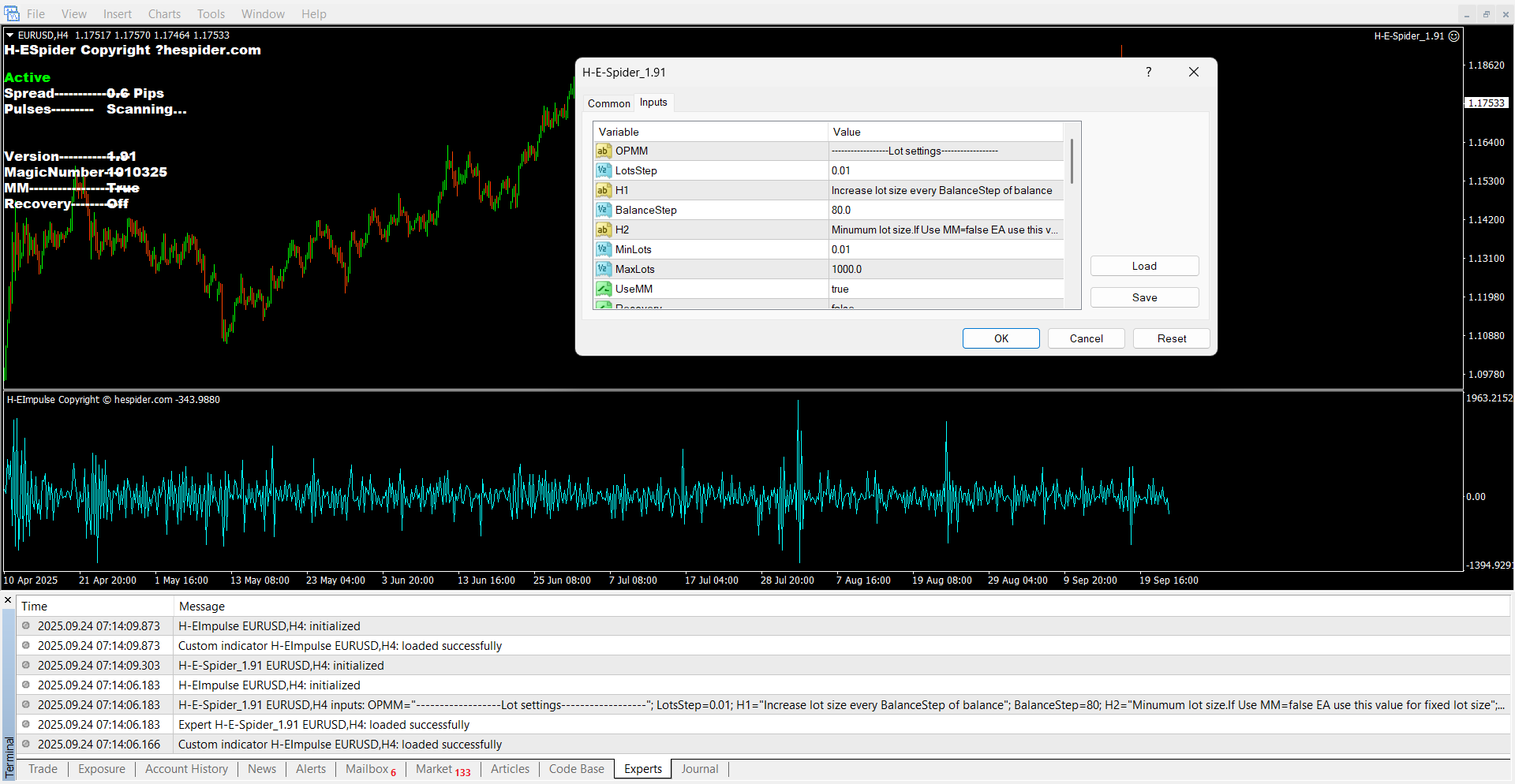Switch to the Common tab in dialog
Screen dimensions: 1515x784
tap(608, 103)
